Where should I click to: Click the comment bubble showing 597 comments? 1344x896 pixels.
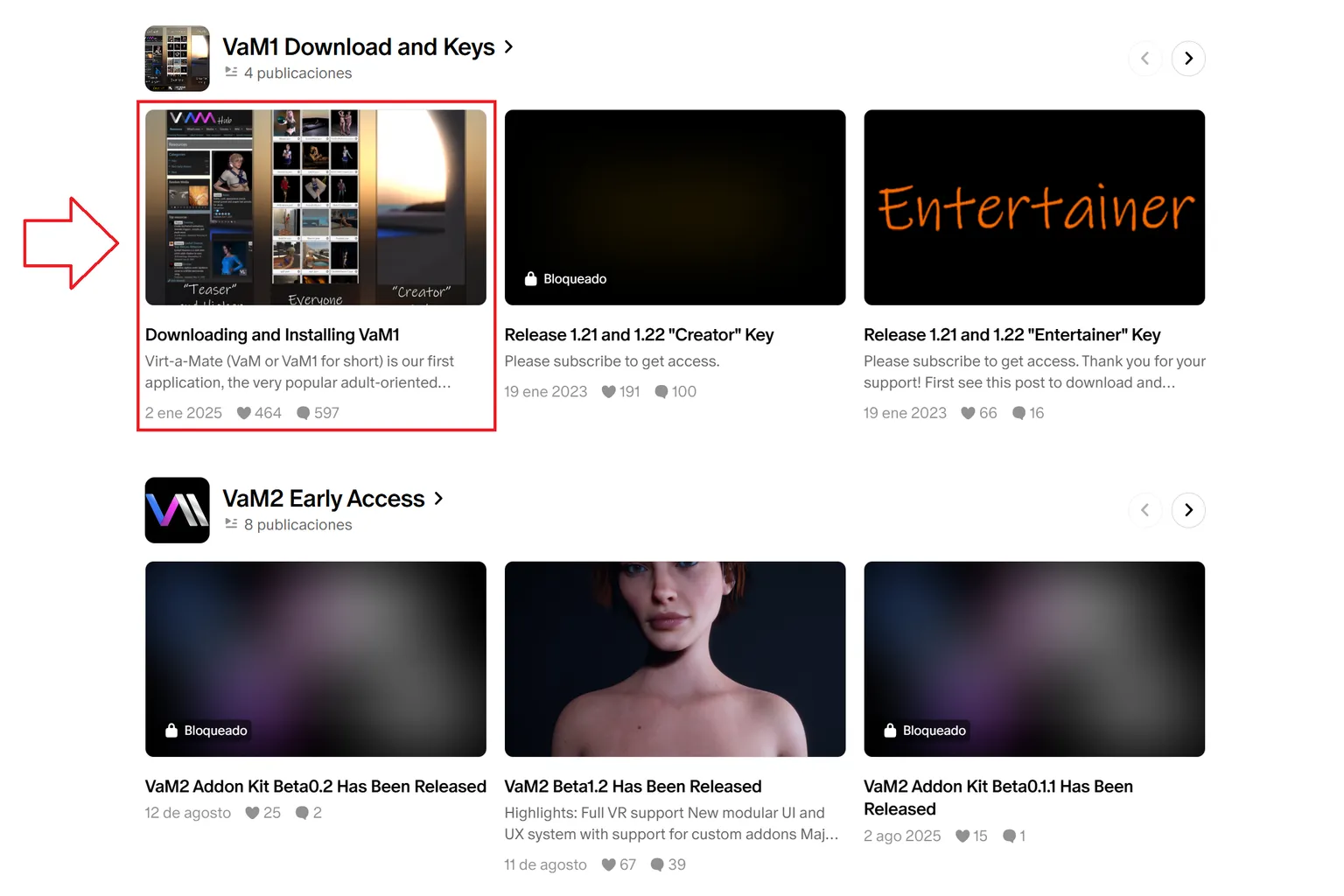pyautogui.click(x=304, y=413)
